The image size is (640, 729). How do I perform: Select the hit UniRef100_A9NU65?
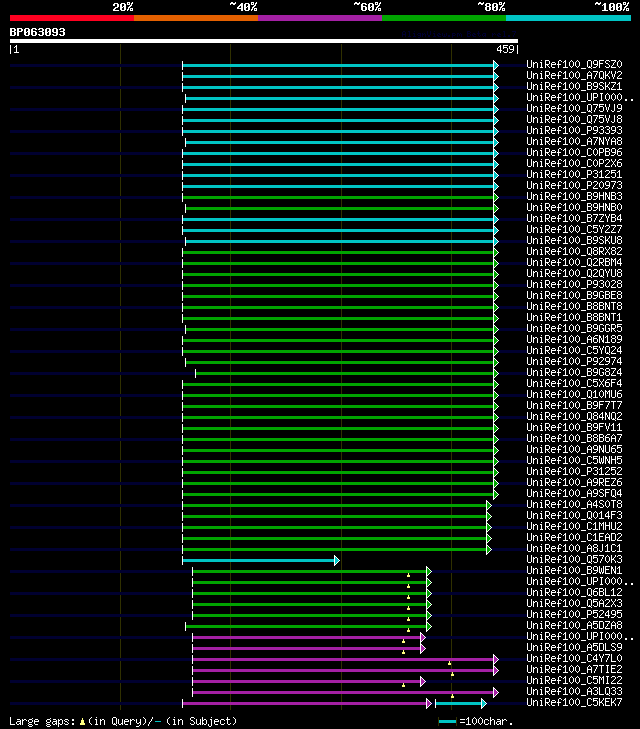pyautogui.click(x=574, y=450)
